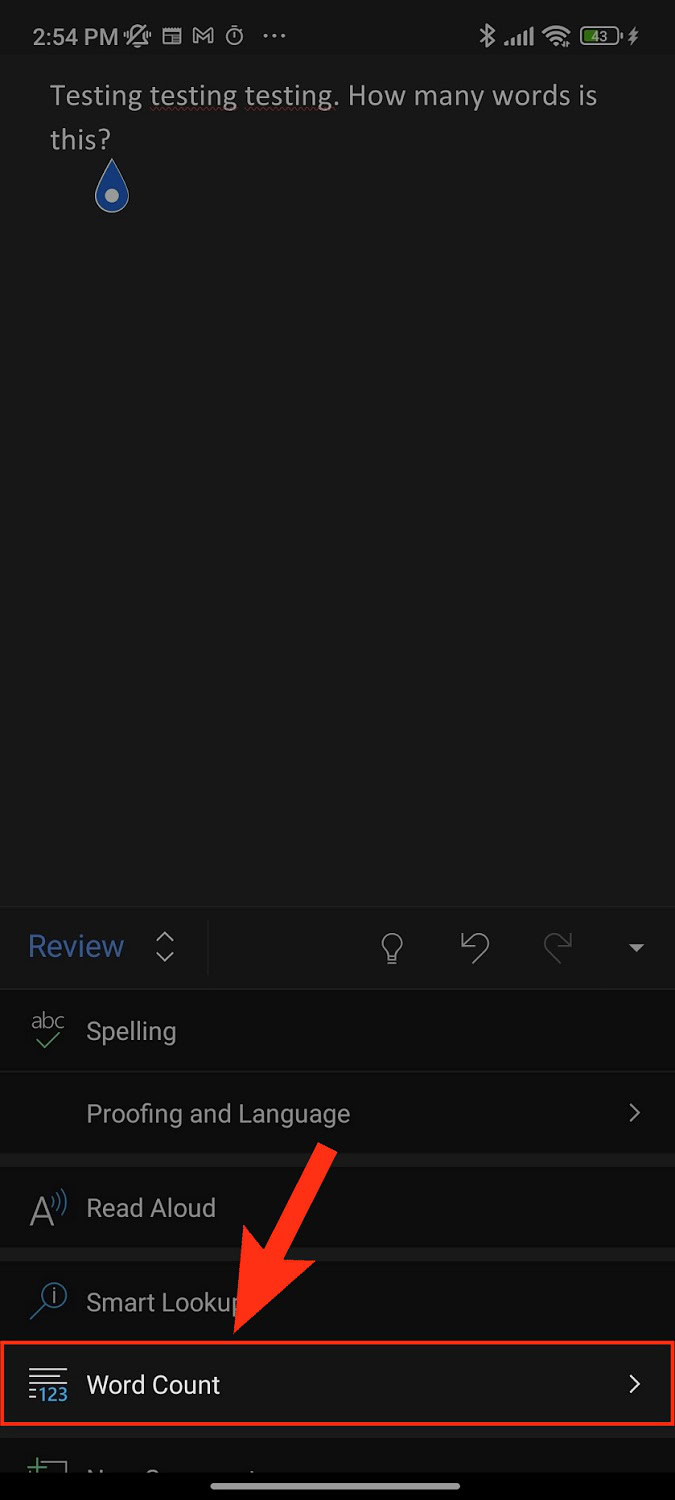Tap the Read Aloud speaker icon

pyautogui.click(x=48, y=1208)
